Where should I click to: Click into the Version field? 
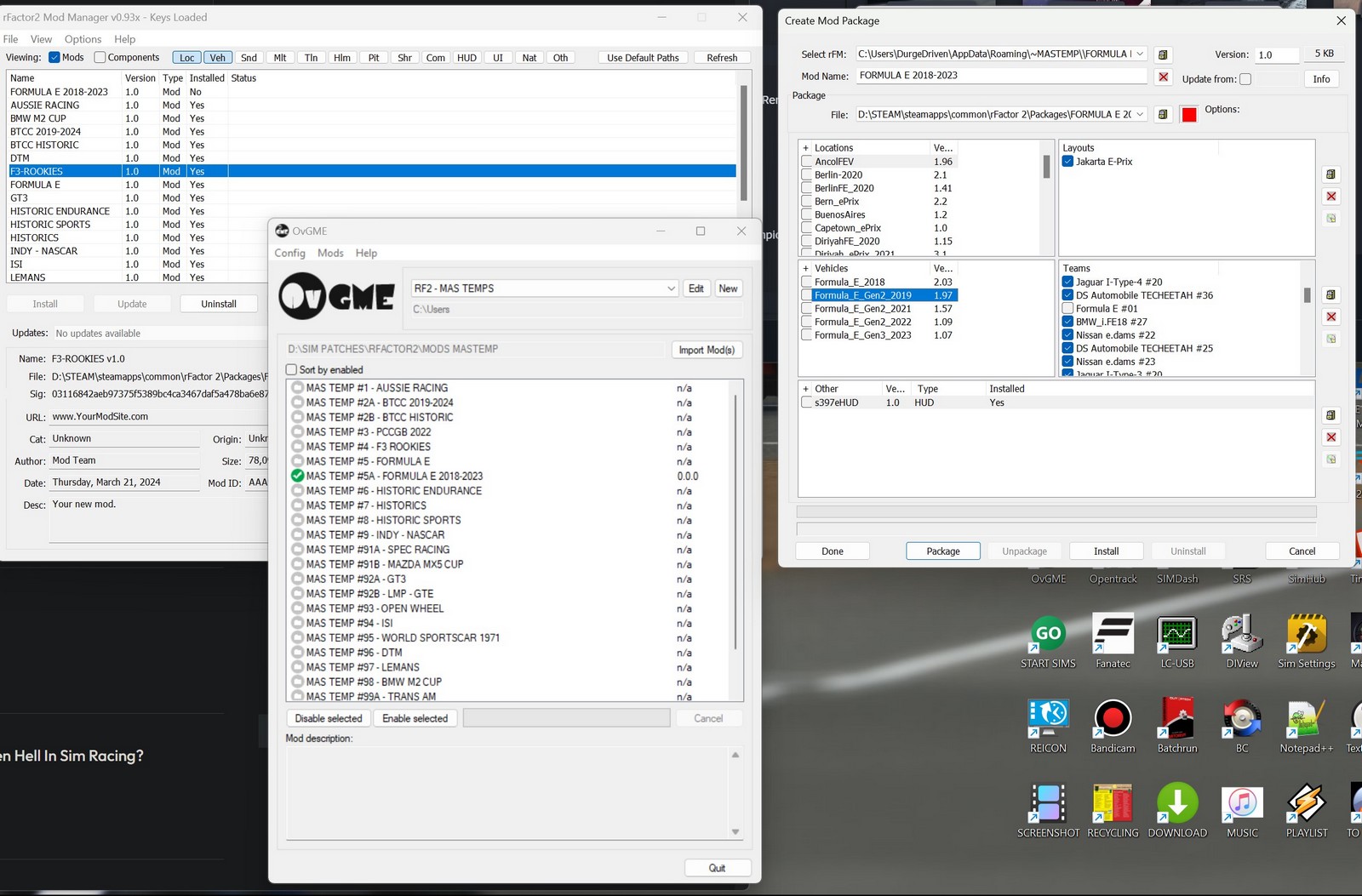coord(1278,54)
